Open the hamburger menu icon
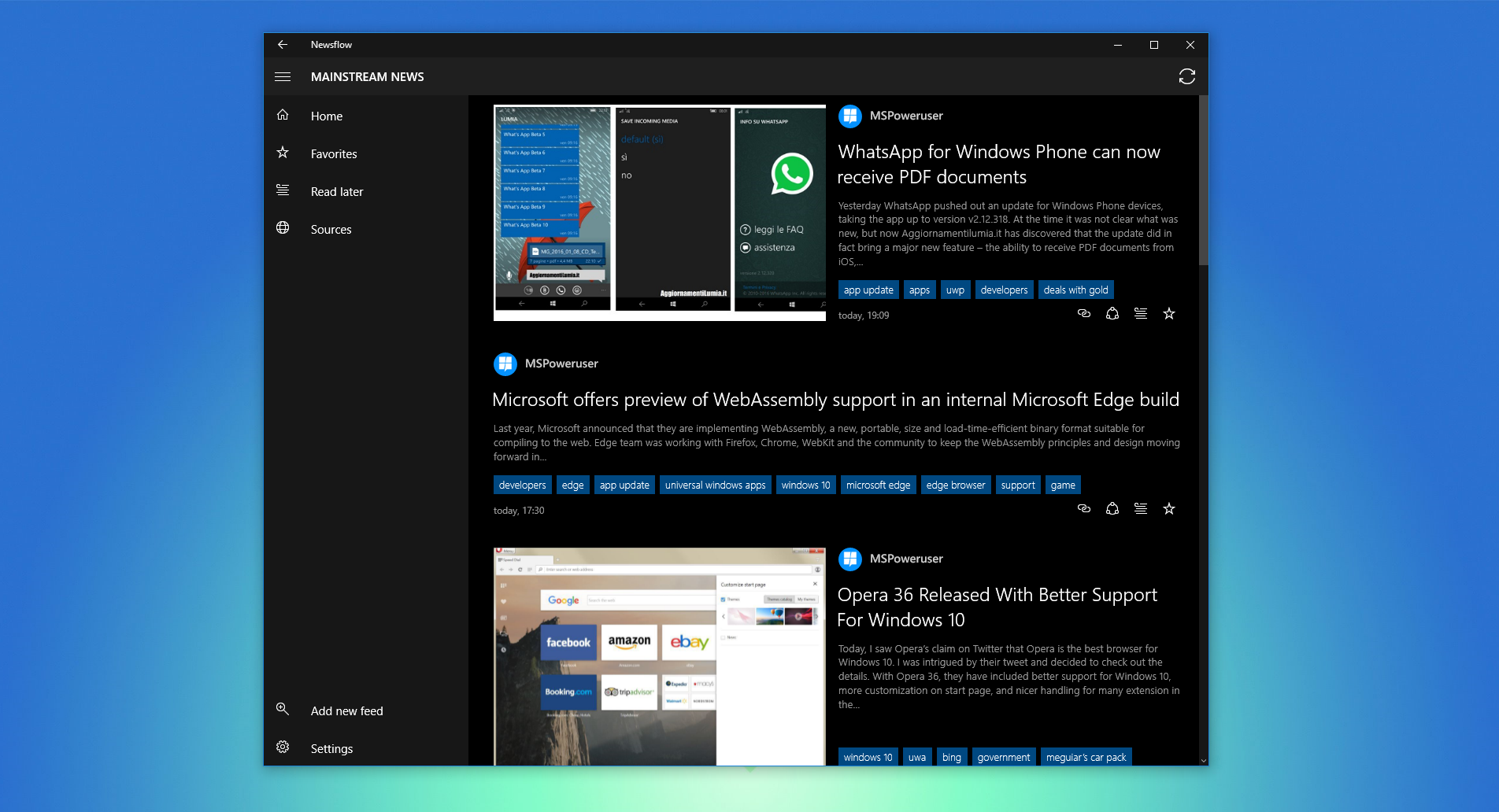1499x812 pixels. click(x=283, y=76)
